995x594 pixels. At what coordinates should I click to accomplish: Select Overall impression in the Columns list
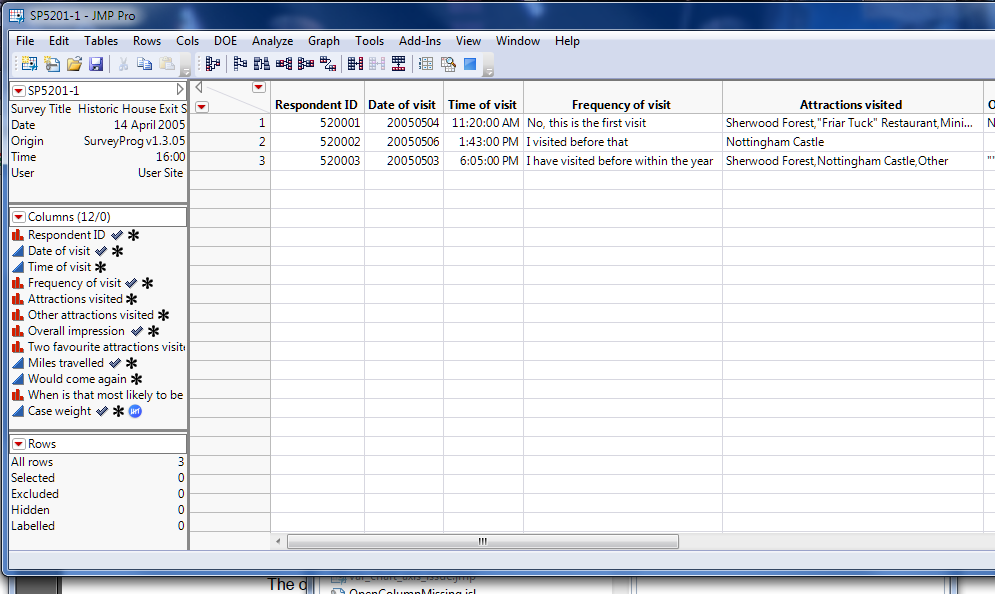coord(76,331)
